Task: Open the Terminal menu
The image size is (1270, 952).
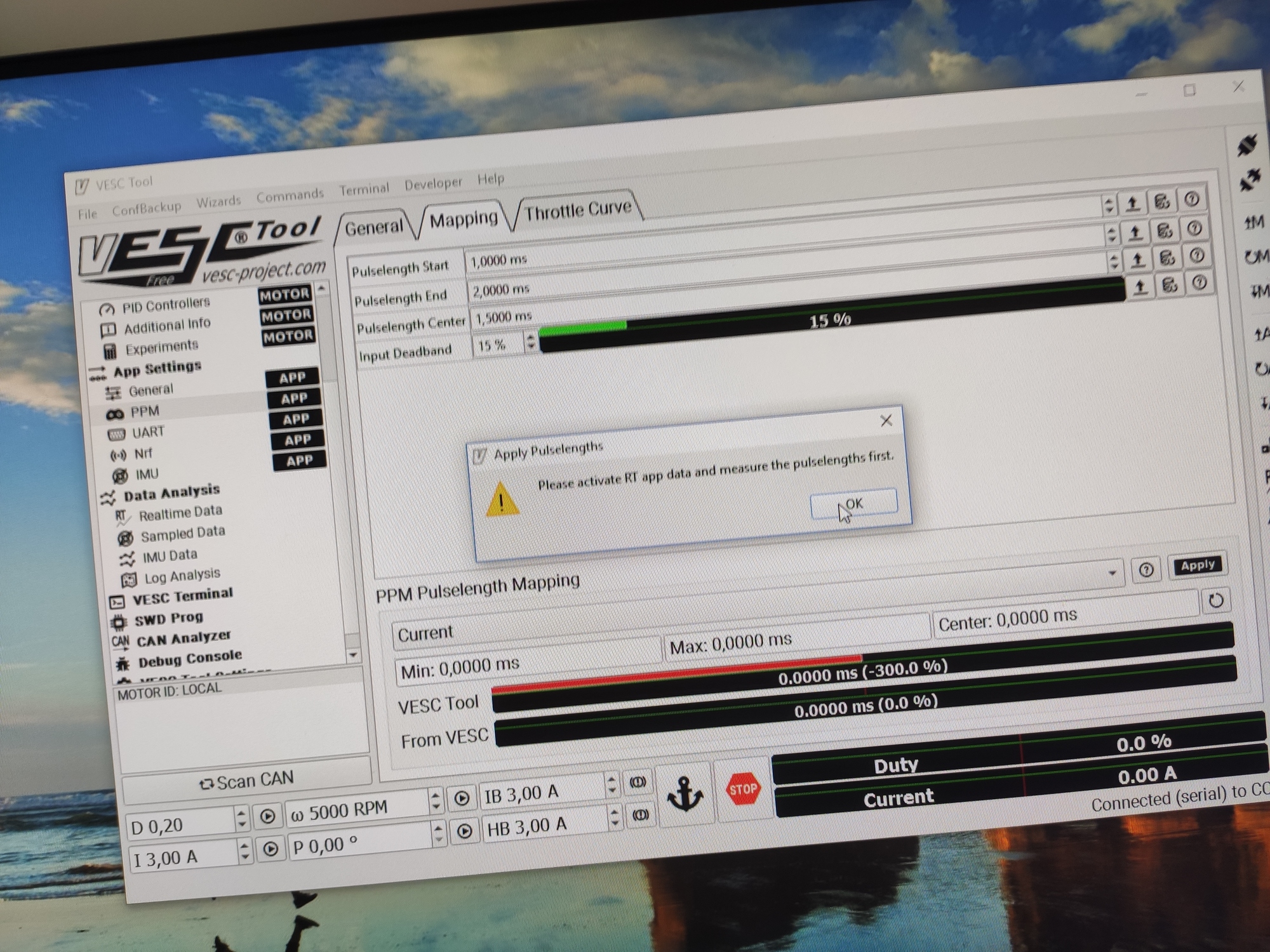Action: point(364,189)
